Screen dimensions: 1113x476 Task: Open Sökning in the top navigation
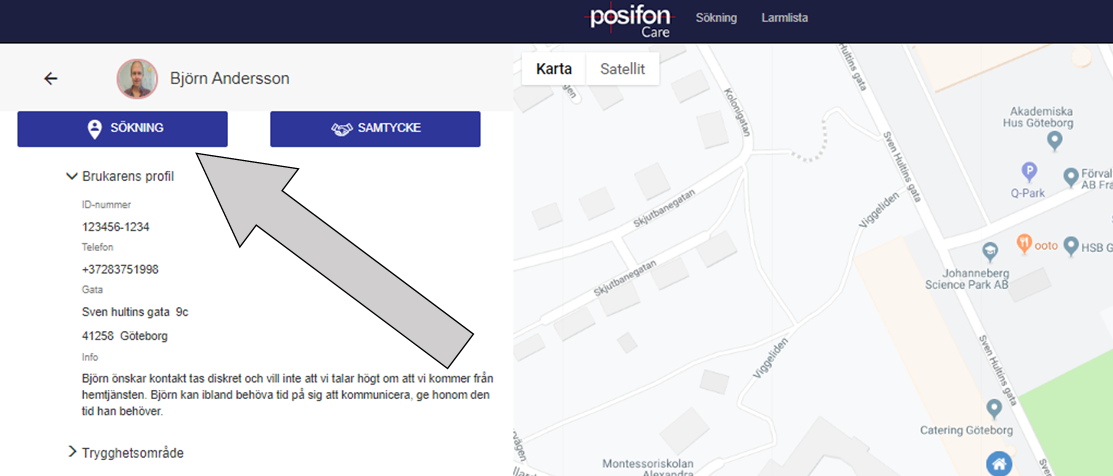tap(716, 18)
